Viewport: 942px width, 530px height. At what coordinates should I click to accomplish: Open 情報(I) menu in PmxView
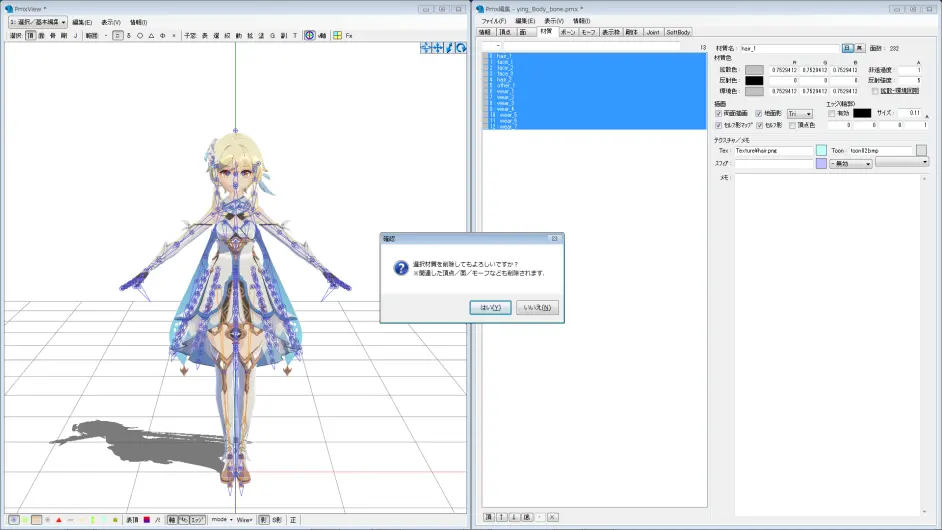[x=139, y=22]
